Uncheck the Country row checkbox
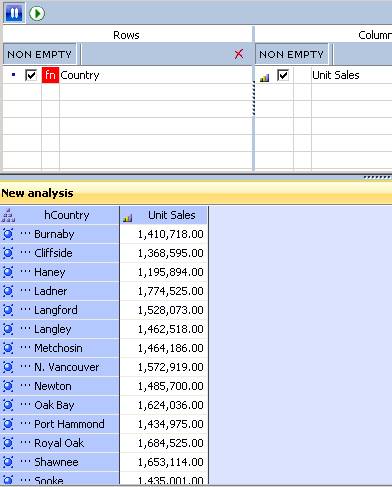This screenshot has width=392, height=487. (x=31, y=75)
